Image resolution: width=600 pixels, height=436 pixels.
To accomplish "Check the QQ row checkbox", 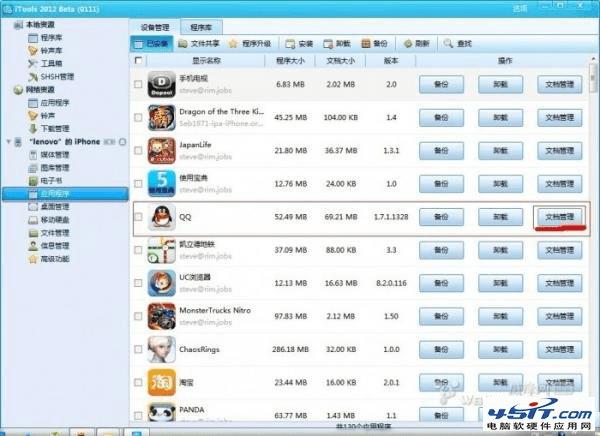I will pyautogui.click(x=138, y=217).
